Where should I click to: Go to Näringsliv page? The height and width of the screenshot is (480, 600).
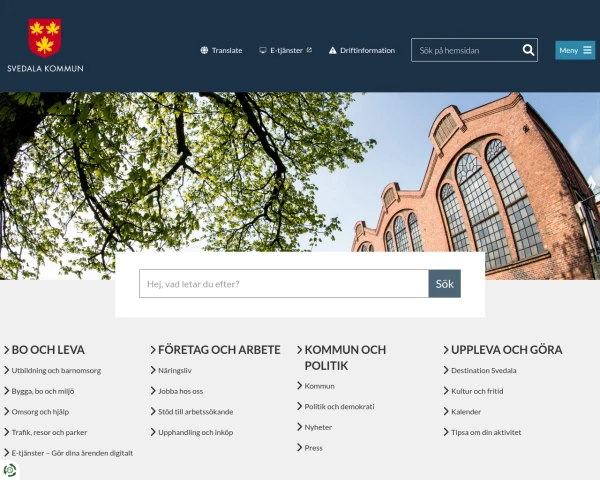[175, 371]
